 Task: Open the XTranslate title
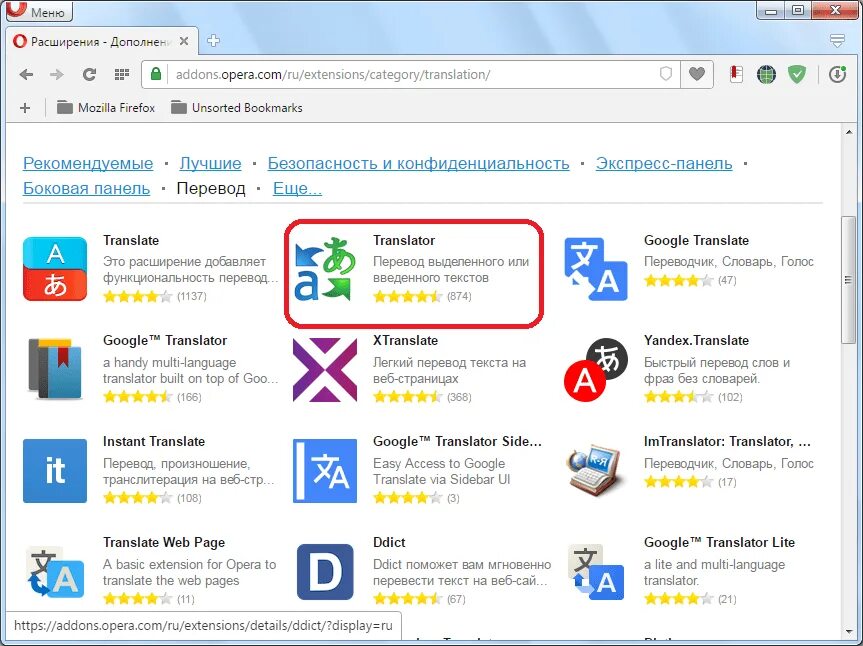[405, 341]
